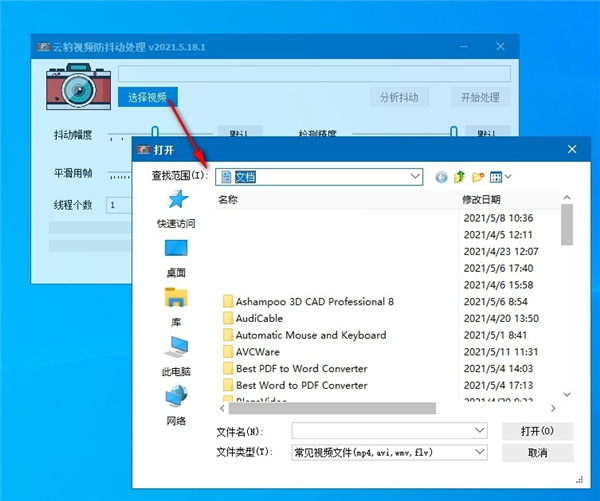Select Automatic Mouse and Keyboard folder
This screenshot has width=600, height=501.
[305, 335]
